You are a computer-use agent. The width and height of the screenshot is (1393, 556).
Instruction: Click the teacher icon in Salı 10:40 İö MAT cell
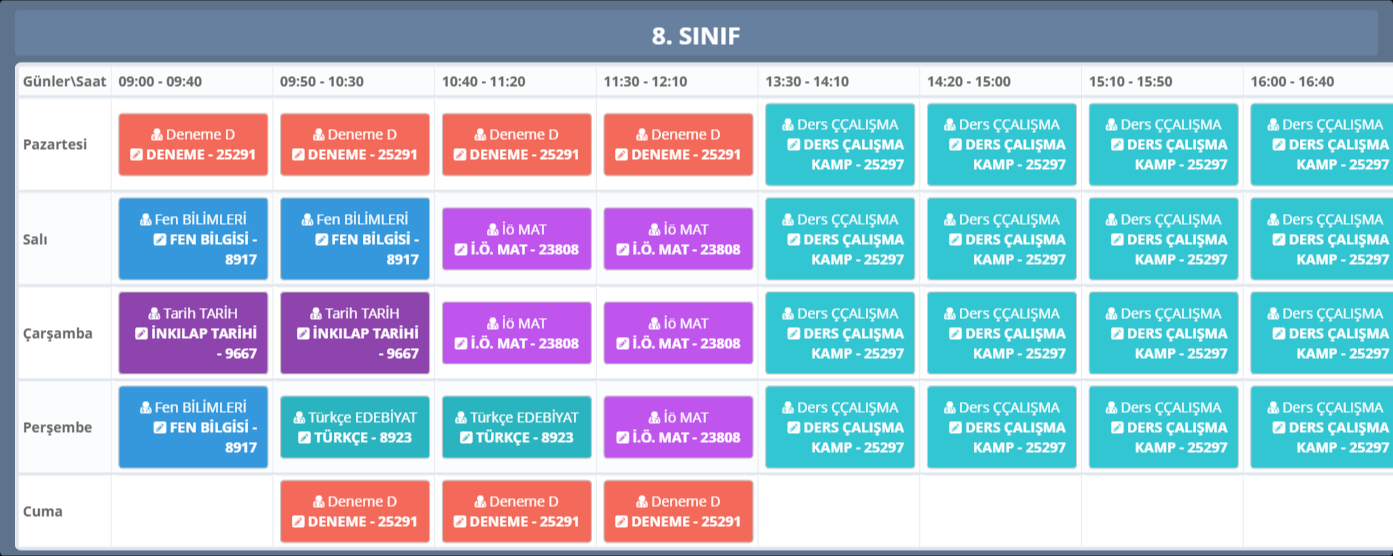point(494,229)
